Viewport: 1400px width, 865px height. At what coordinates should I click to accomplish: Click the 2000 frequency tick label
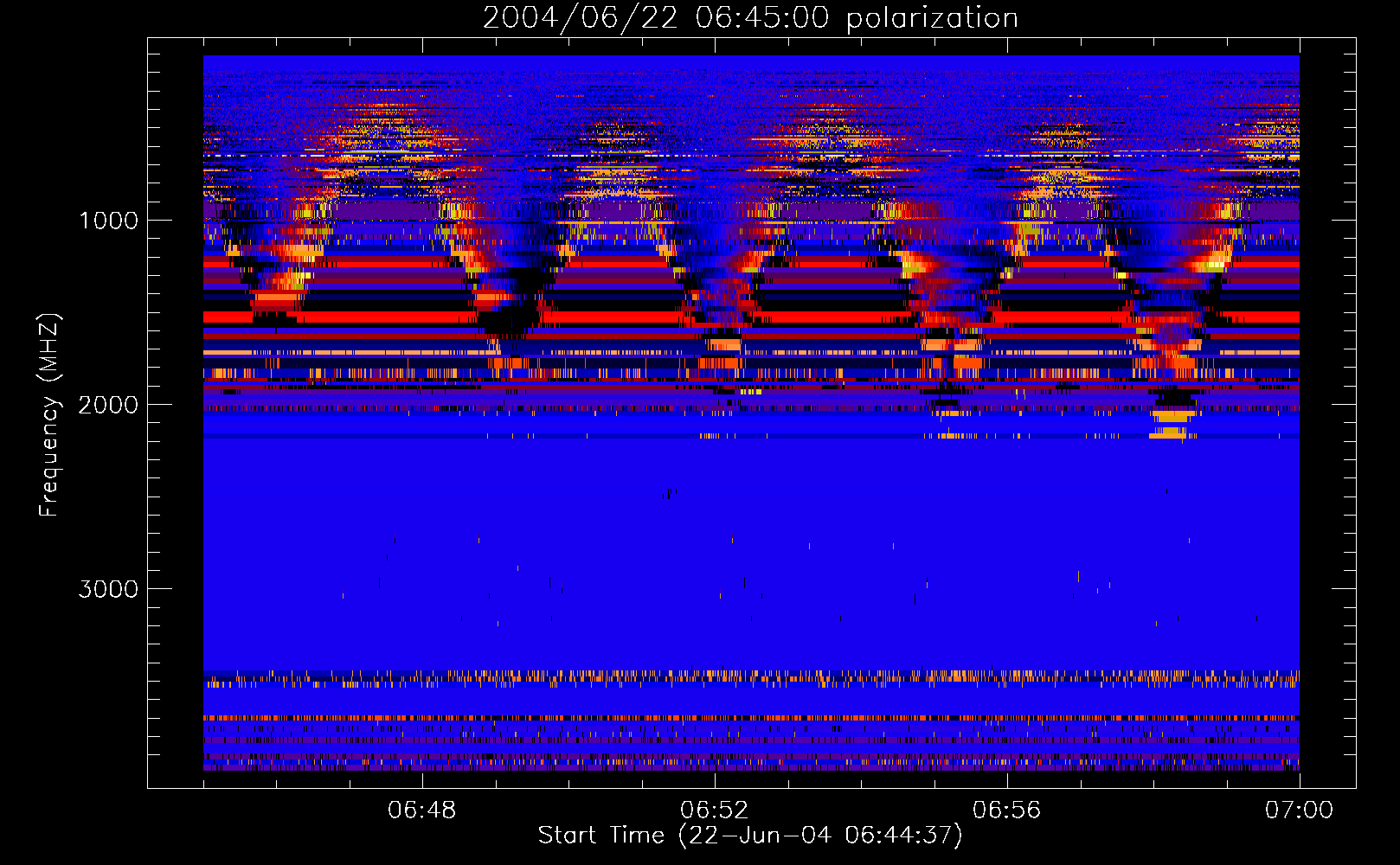108,405
